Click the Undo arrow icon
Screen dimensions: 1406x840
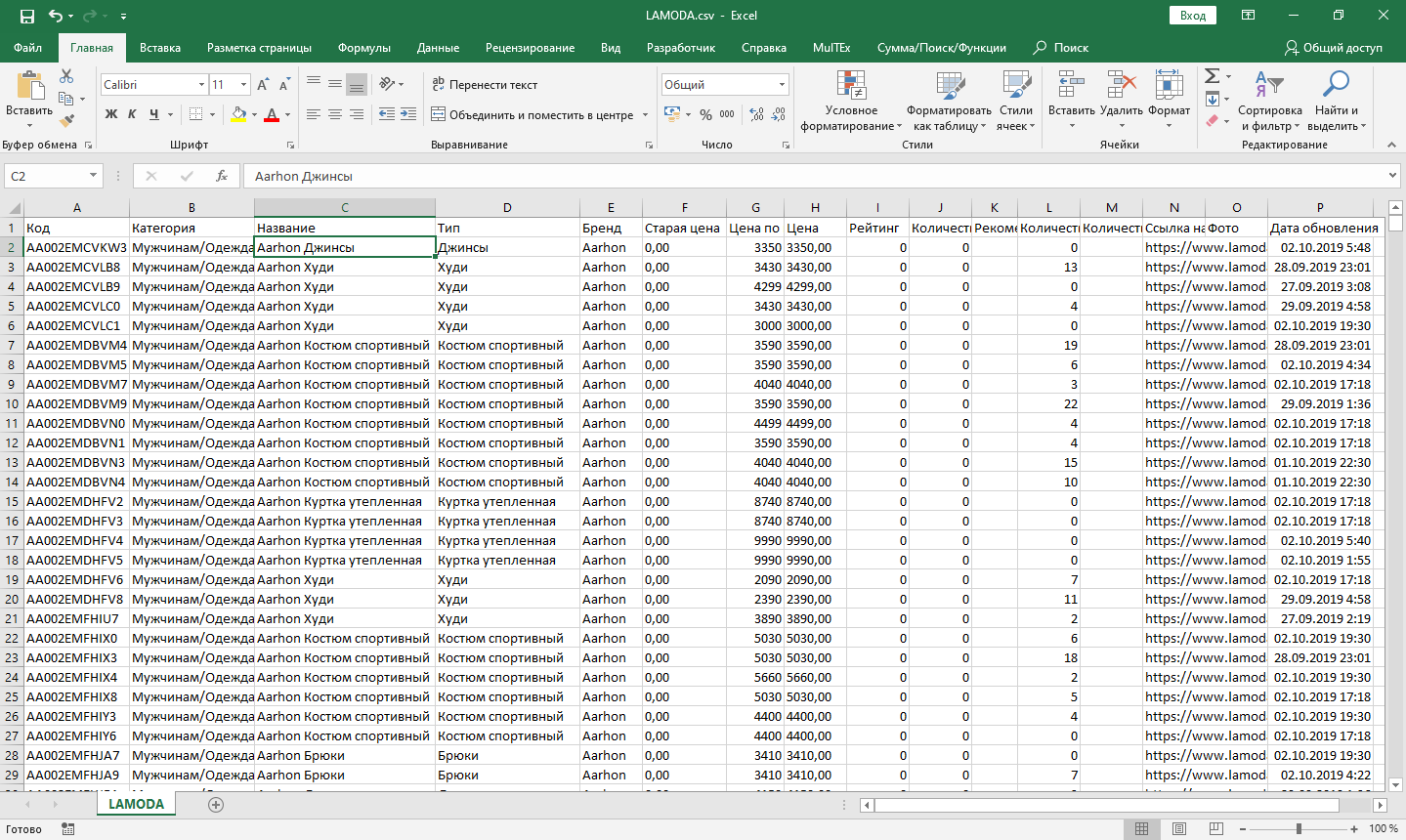[55, 16]
